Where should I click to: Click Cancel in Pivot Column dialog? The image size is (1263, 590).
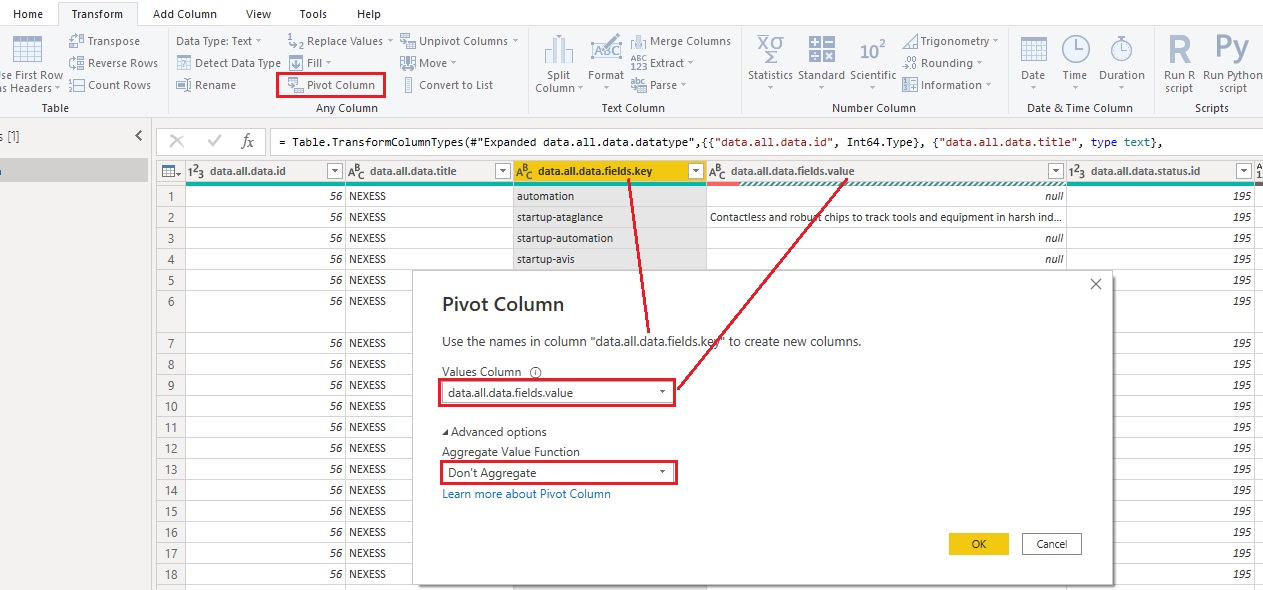click(x=1052, y=544)
